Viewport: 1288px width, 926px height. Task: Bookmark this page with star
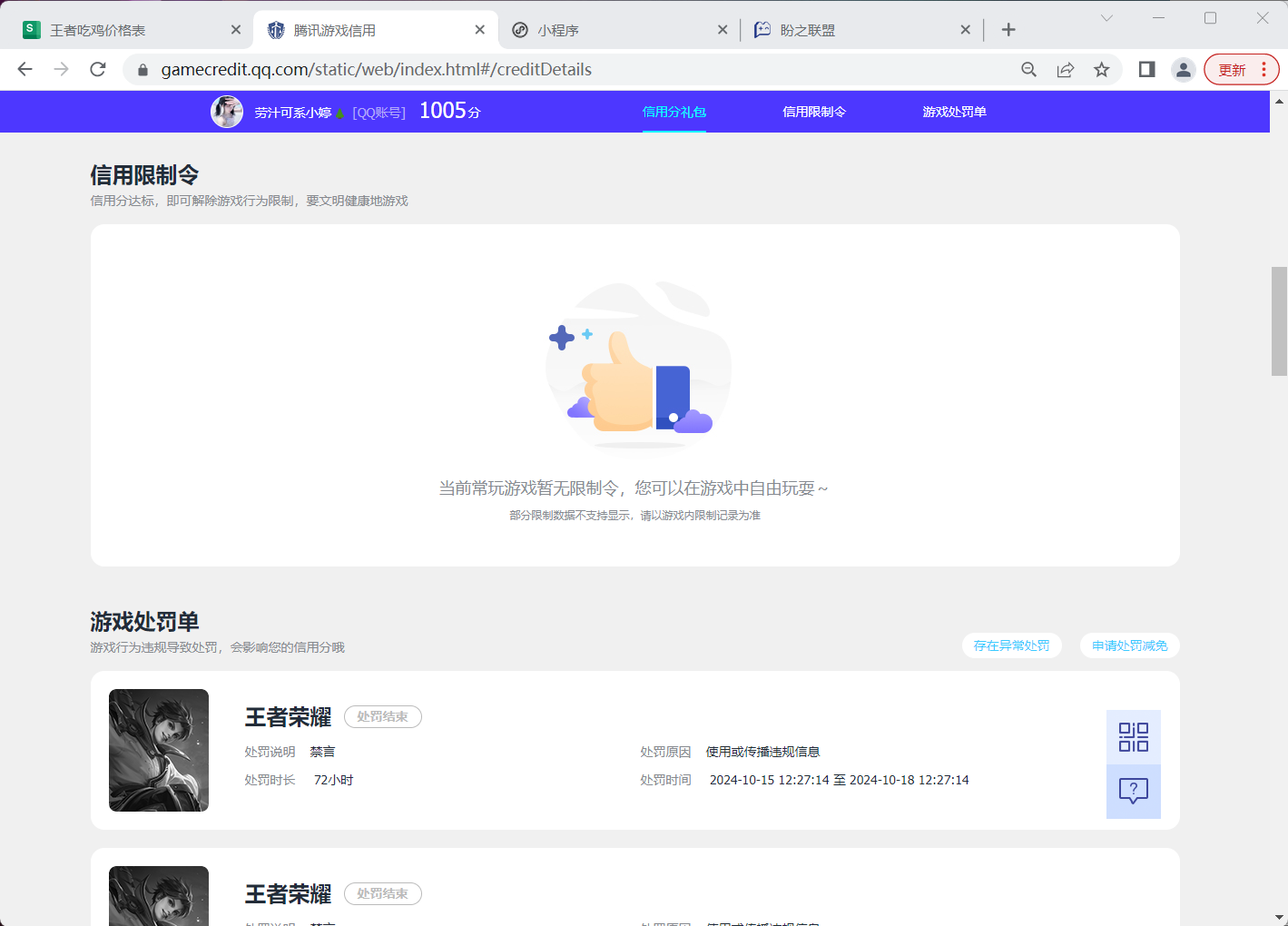click(1101, 70)
